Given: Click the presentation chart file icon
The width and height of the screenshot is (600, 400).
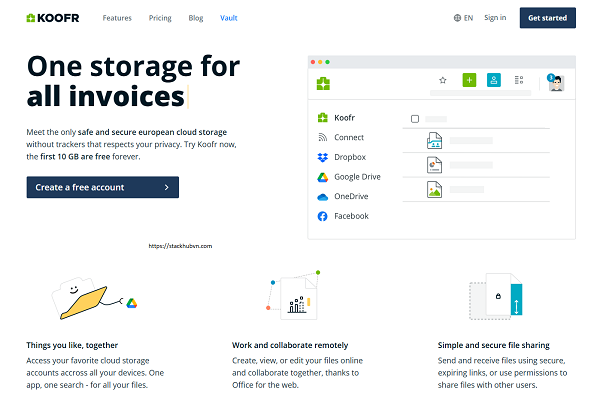Looking at the screenshot, I should 434,165.
